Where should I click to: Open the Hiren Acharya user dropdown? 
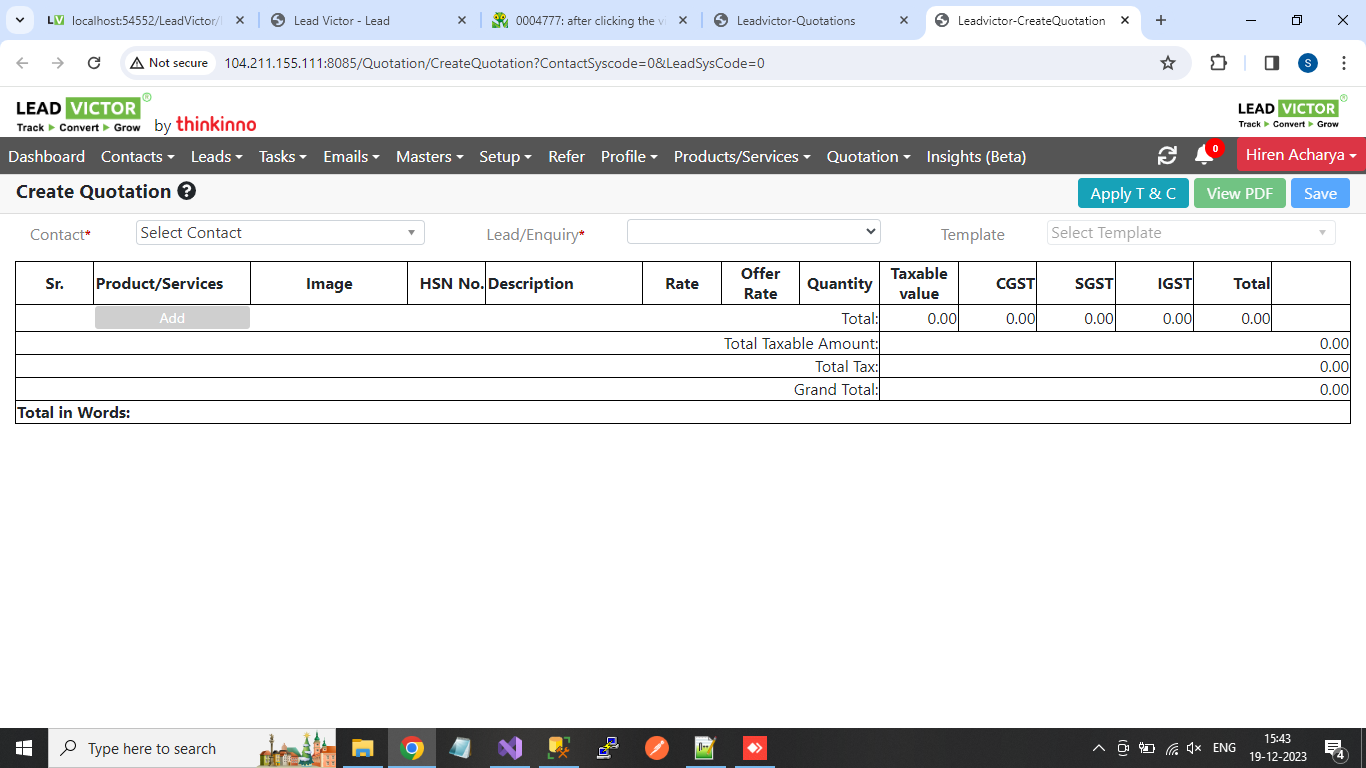coord(1301,155)
